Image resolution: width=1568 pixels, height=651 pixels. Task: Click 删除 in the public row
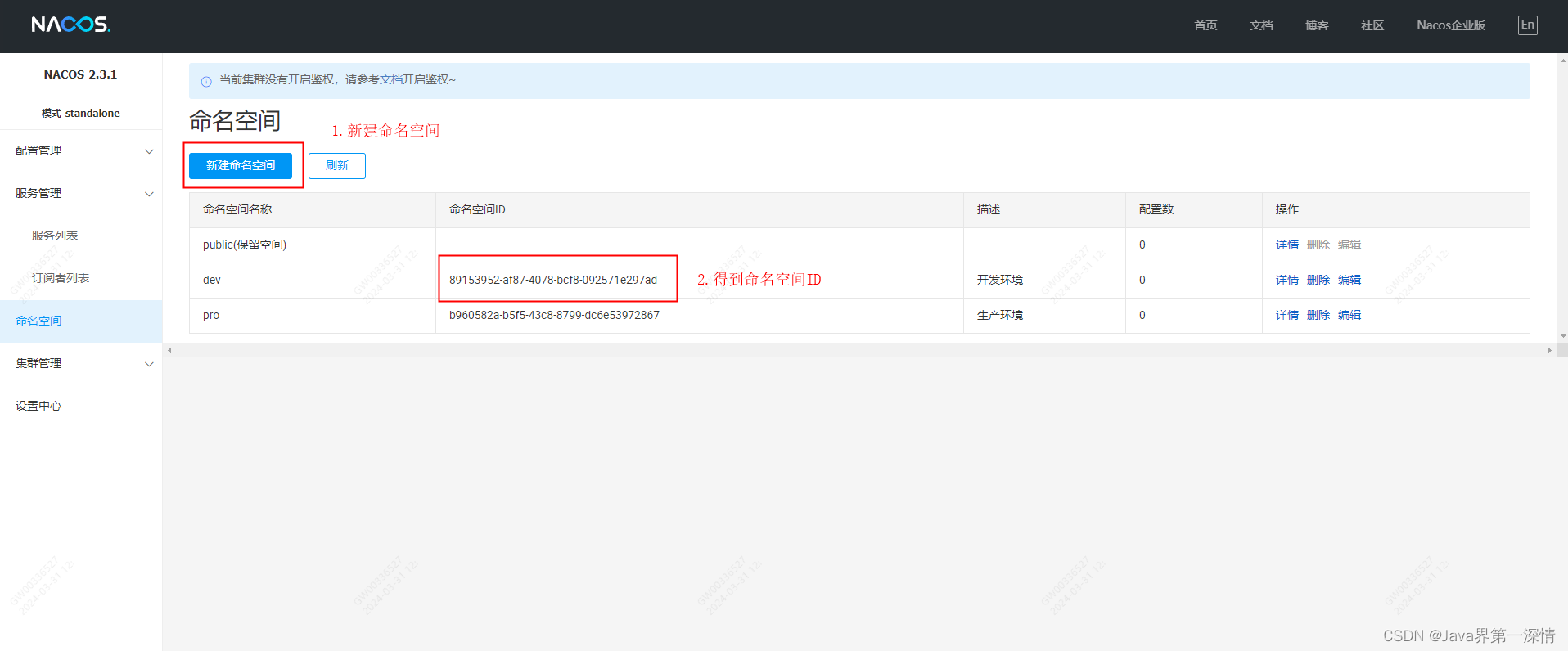tap(1318, 245)
